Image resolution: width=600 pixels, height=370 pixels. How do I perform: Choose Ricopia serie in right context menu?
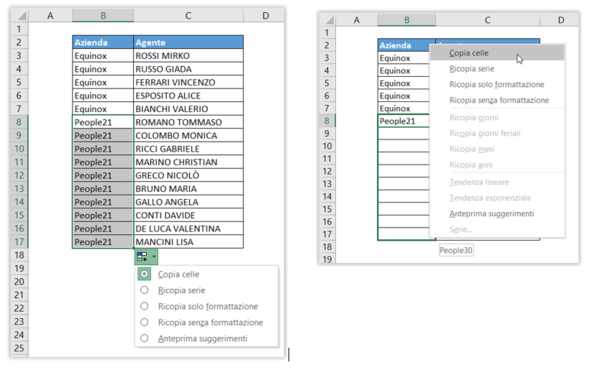tap(497, 68)
